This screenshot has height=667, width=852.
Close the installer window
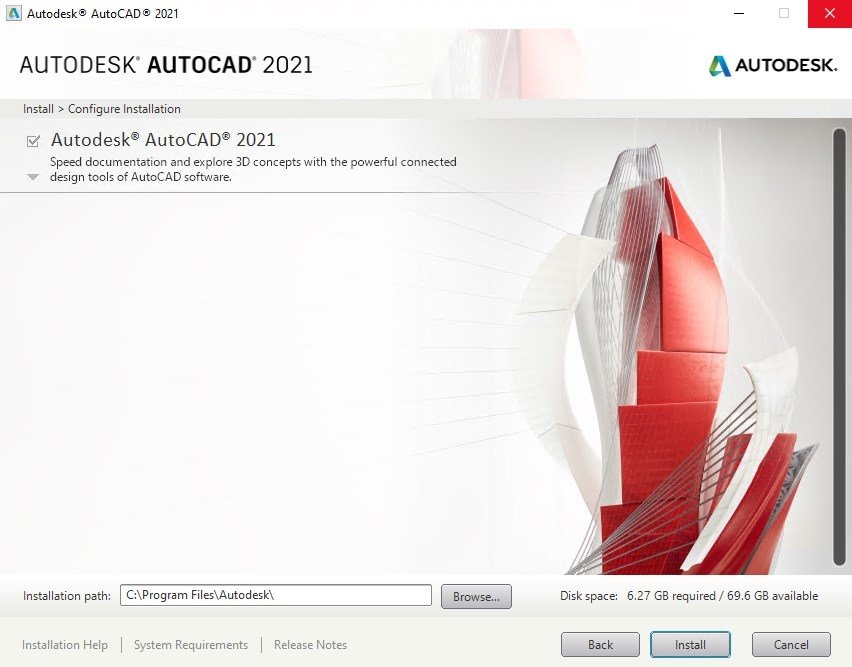point(830,14)
